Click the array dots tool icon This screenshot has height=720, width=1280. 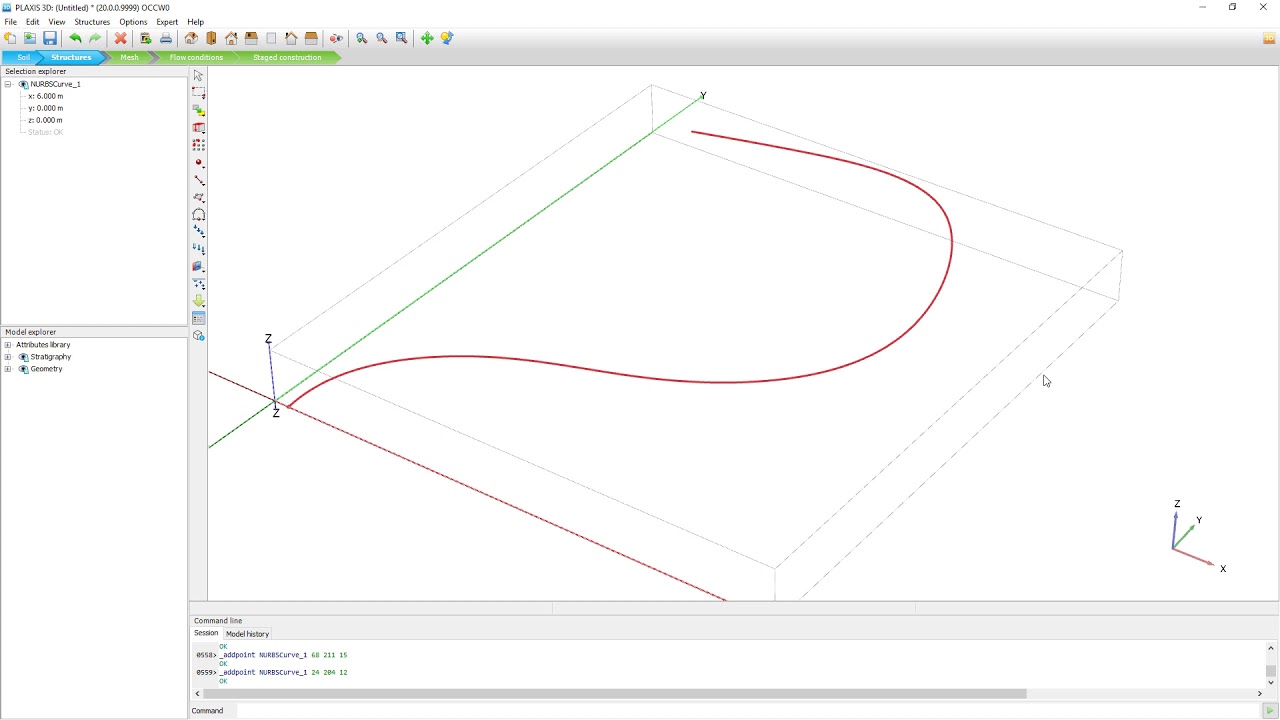tap(198, 145)
